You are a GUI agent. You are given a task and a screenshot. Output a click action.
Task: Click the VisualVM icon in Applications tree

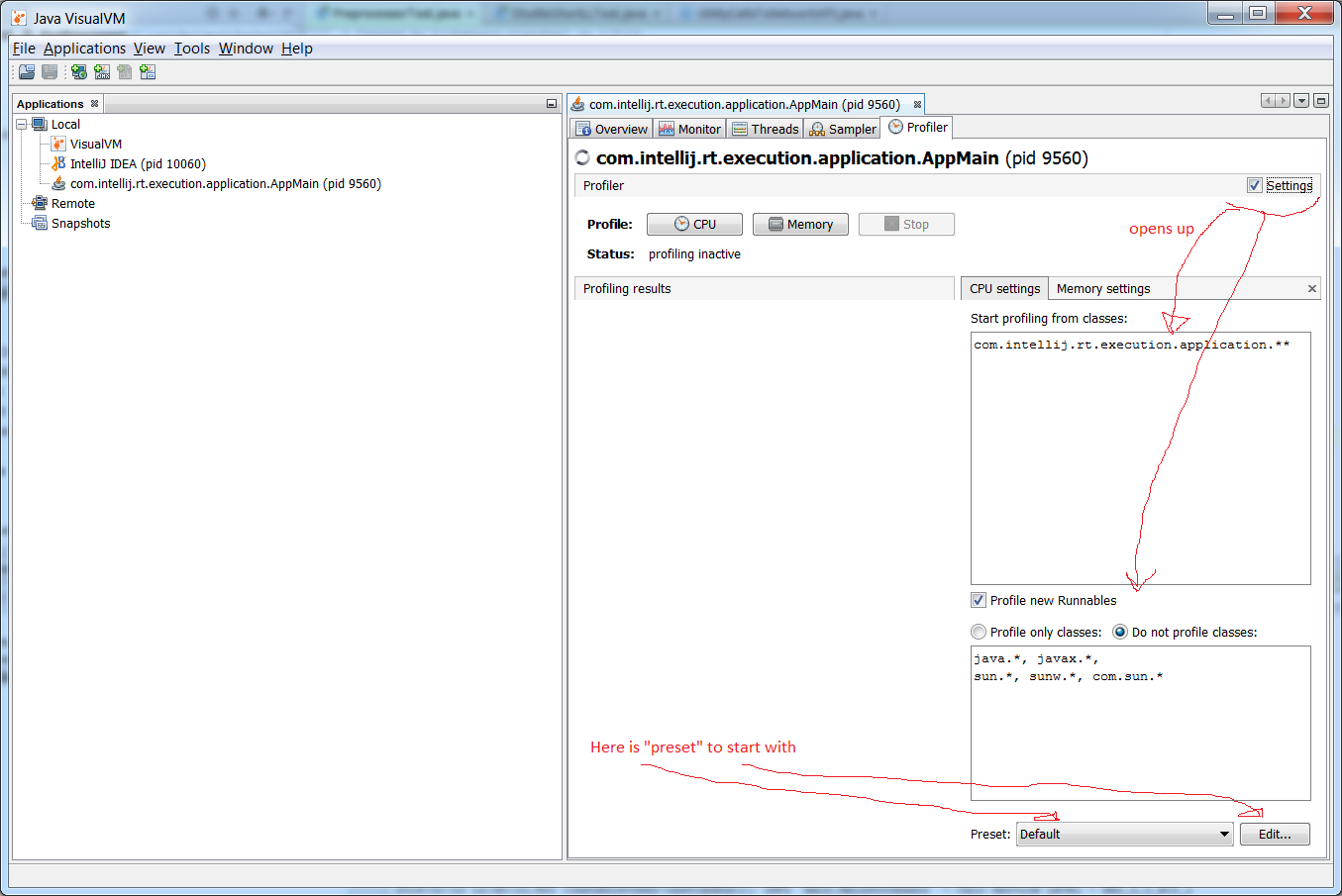58,144
